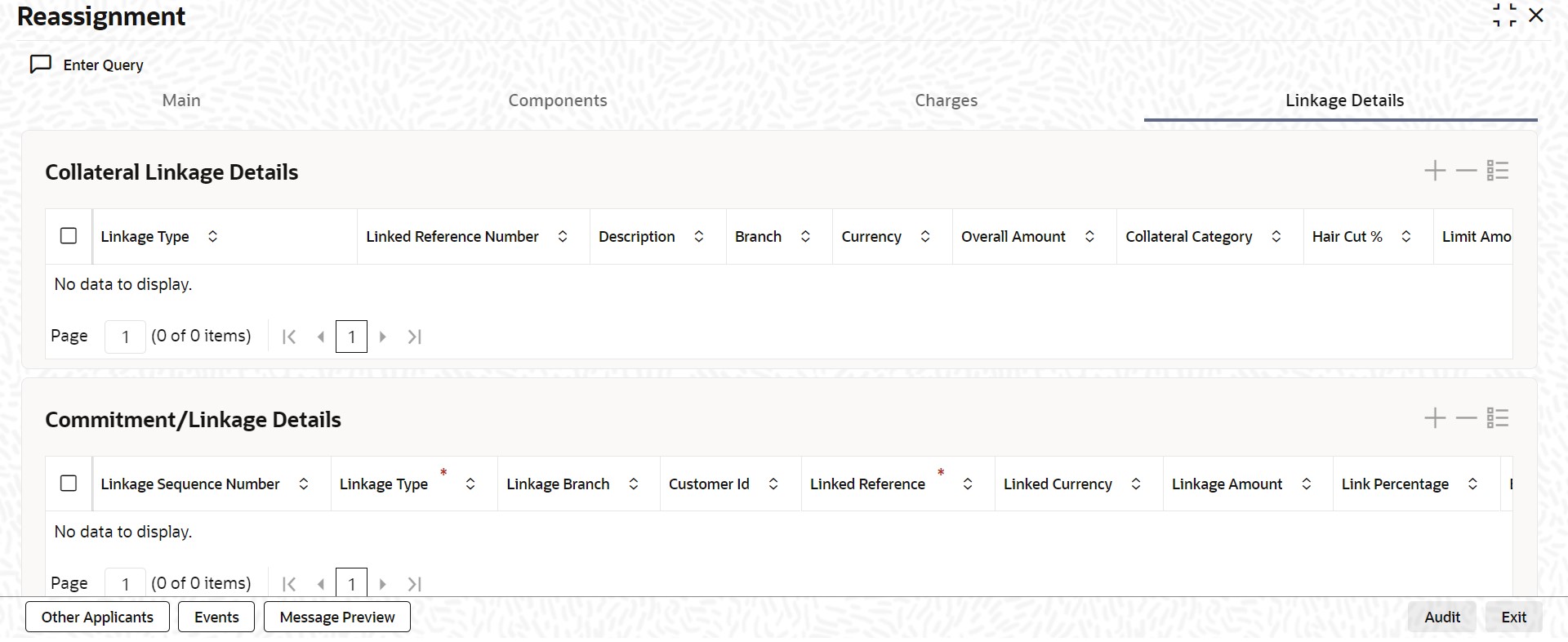Click the Overall Amount header text

click(1013, 236)
